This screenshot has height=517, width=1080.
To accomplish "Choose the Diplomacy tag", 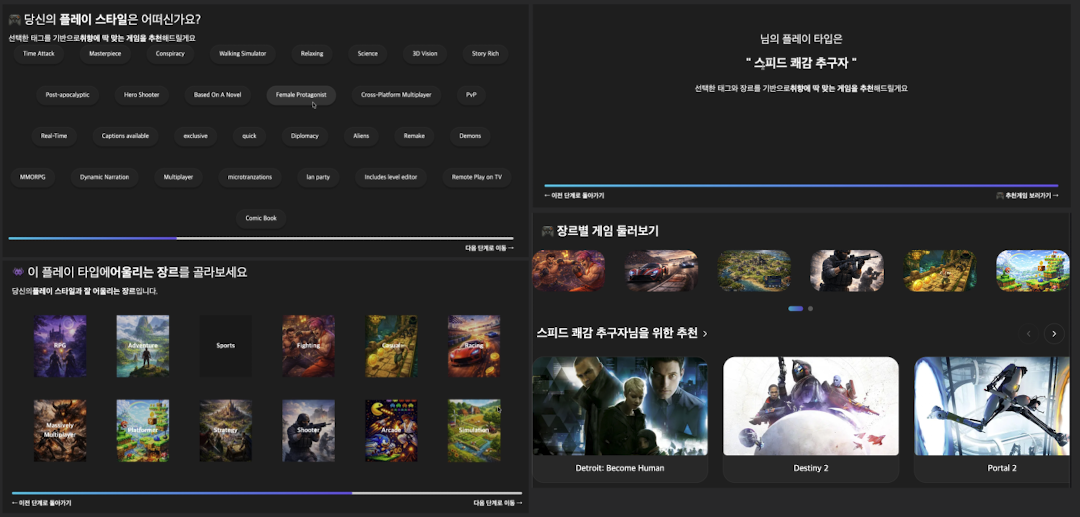I will [x=305, y=136].
